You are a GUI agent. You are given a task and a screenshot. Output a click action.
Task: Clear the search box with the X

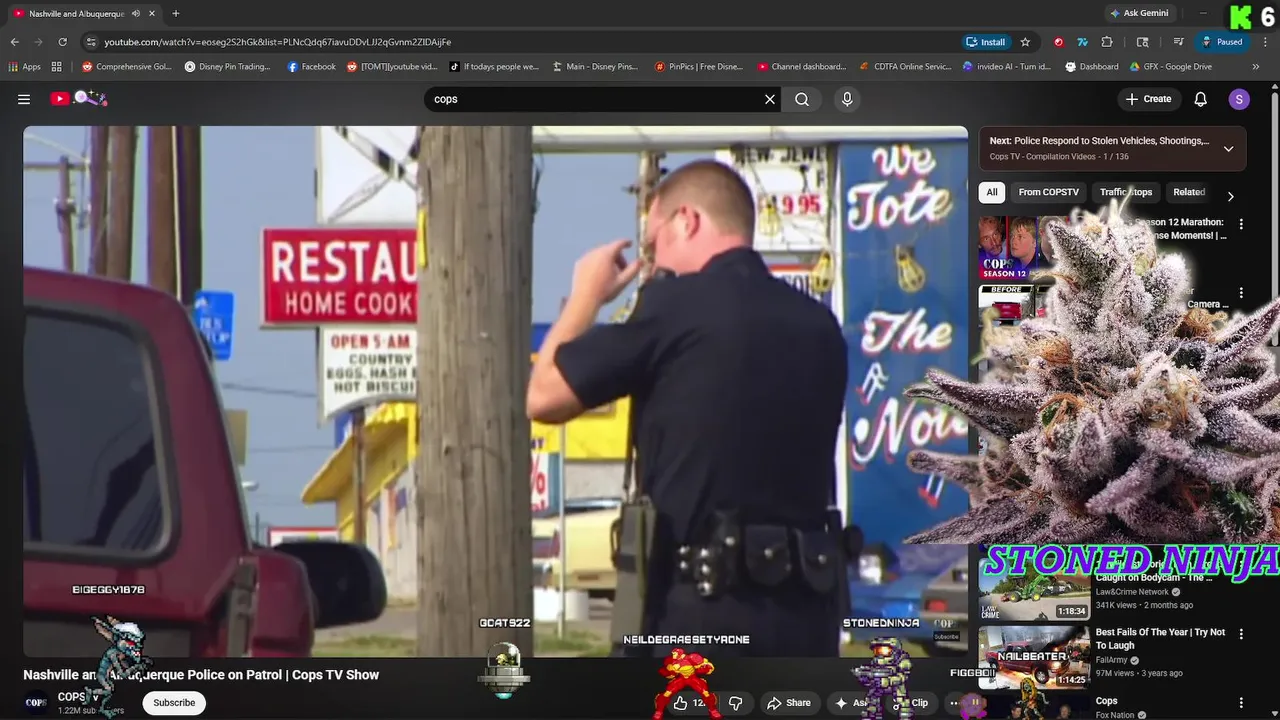click(770, 99)
